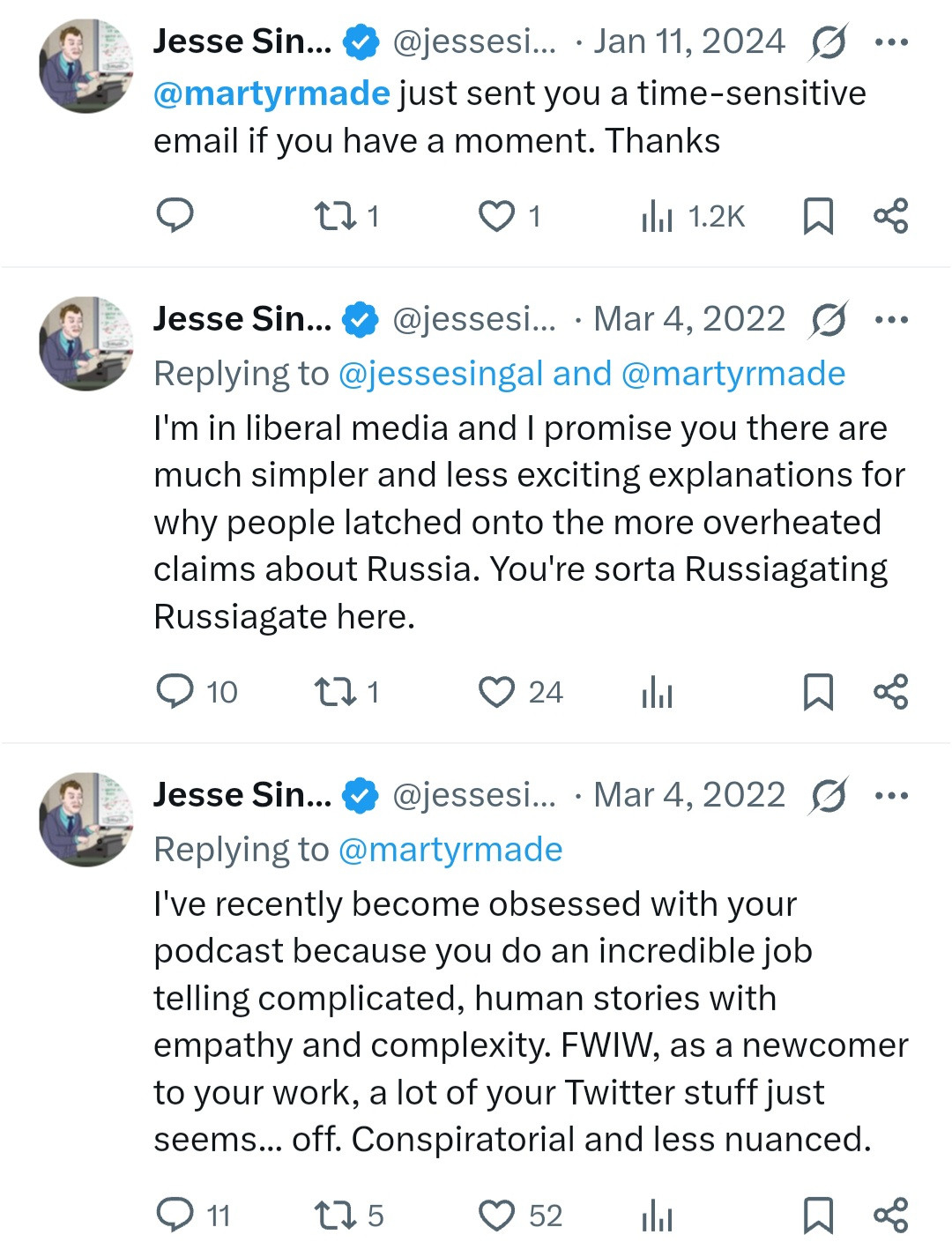Open Jesse Singal's avatar on podcast tweet
Image resolution: width=952 pixels, height=1257 pixels.
(x=86, y=820)
